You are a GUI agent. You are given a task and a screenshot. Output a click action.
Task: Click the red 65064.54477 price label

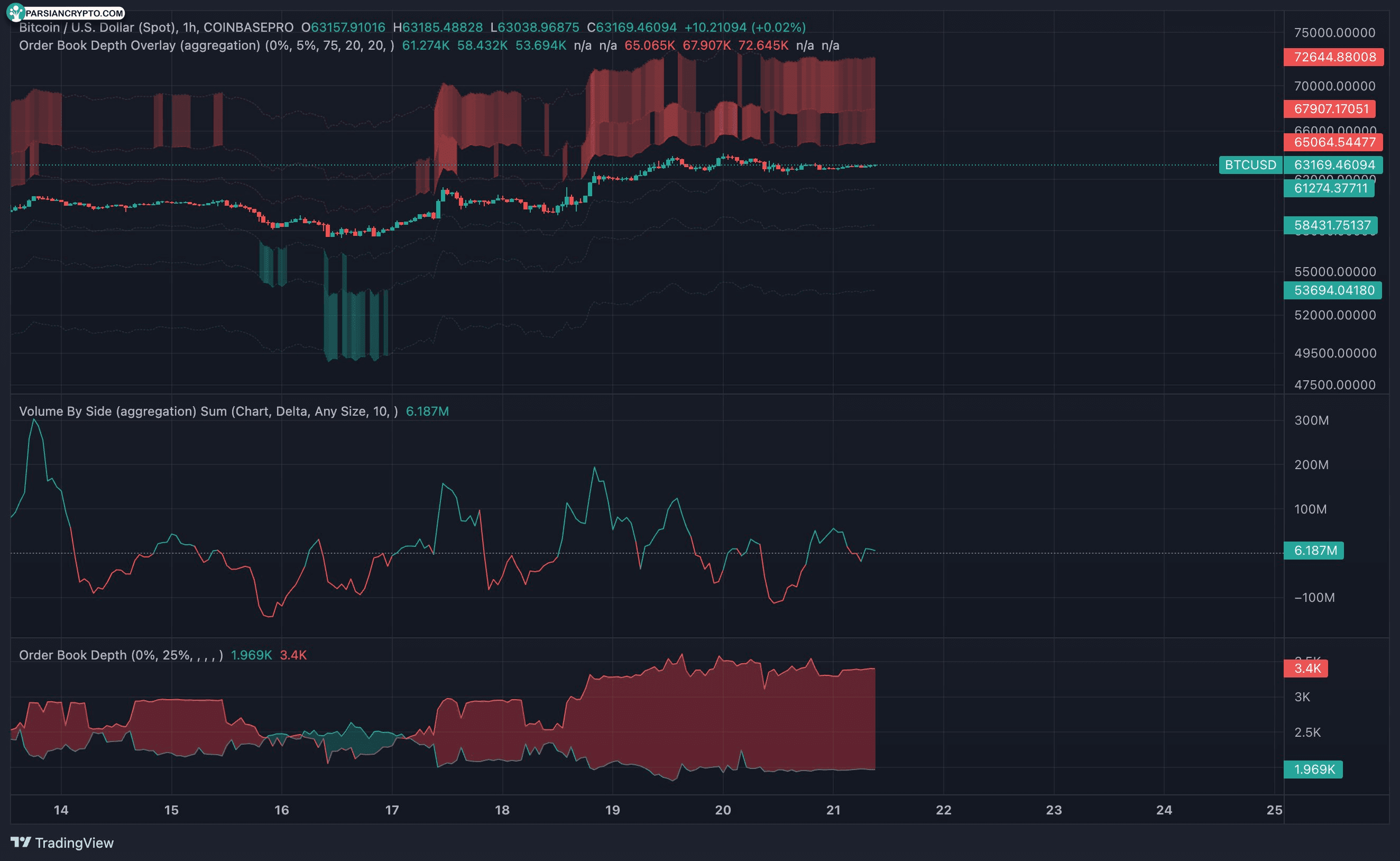(x=1333, y=142)
